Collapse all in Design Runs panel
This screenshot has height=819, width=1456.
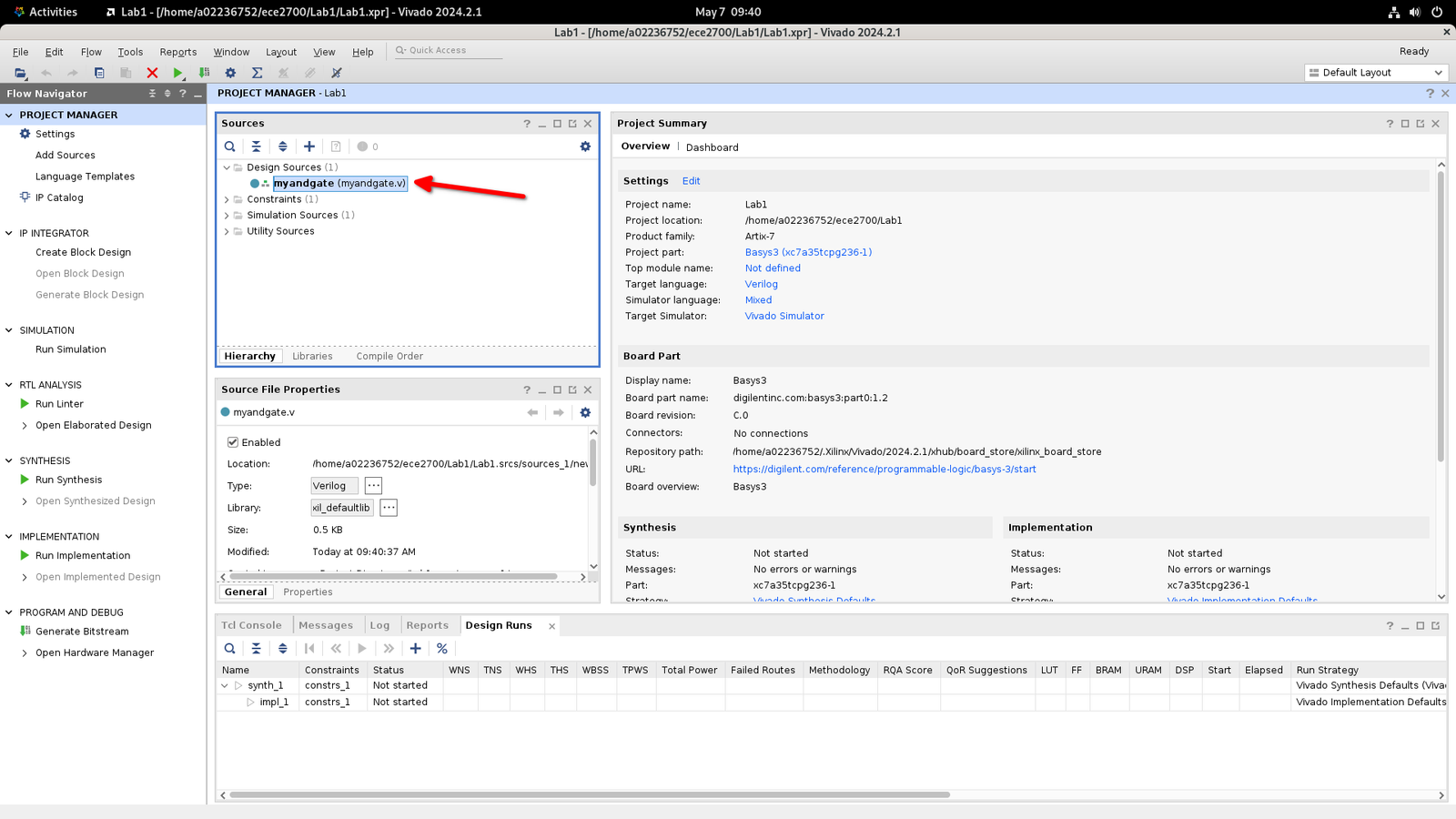[257, 649]
